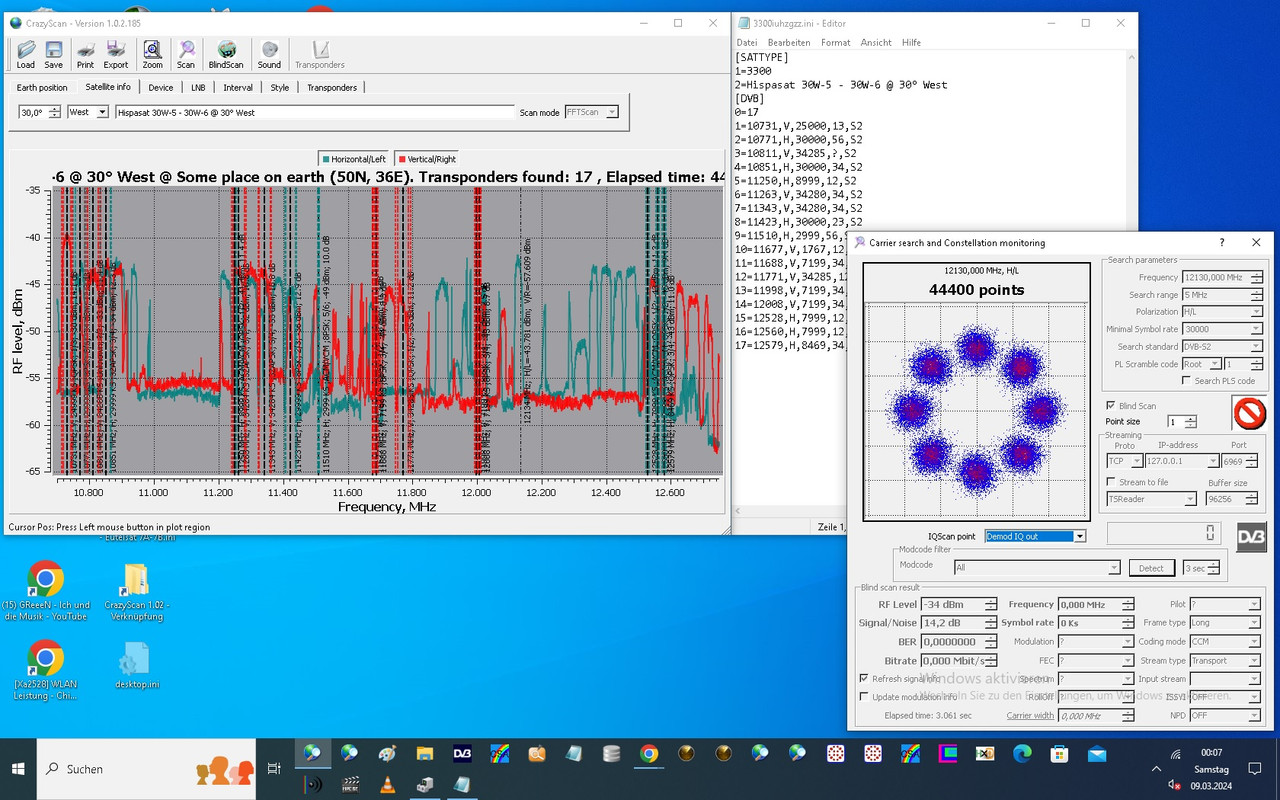The image size is (1280, 800).
Task: Open the Bearbeiten menu in Editor
Action: coord(789,43)
